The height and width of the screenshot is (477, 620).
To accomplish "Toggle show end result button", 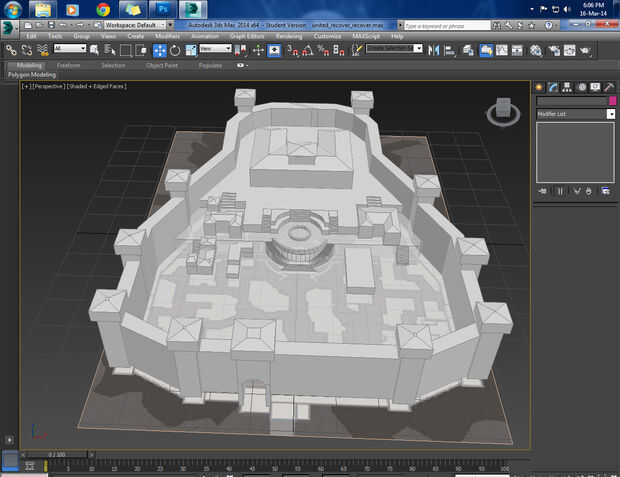I will pos(559,190).
